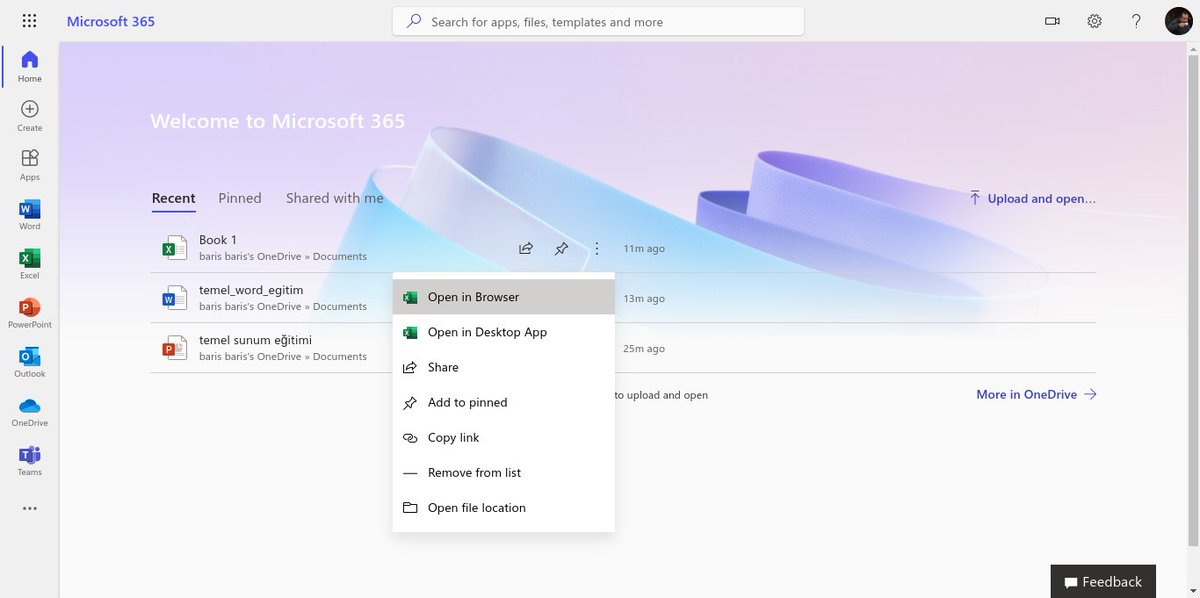Switch to Shared with me tab
1200x598 pixels.
coord(335,198)
